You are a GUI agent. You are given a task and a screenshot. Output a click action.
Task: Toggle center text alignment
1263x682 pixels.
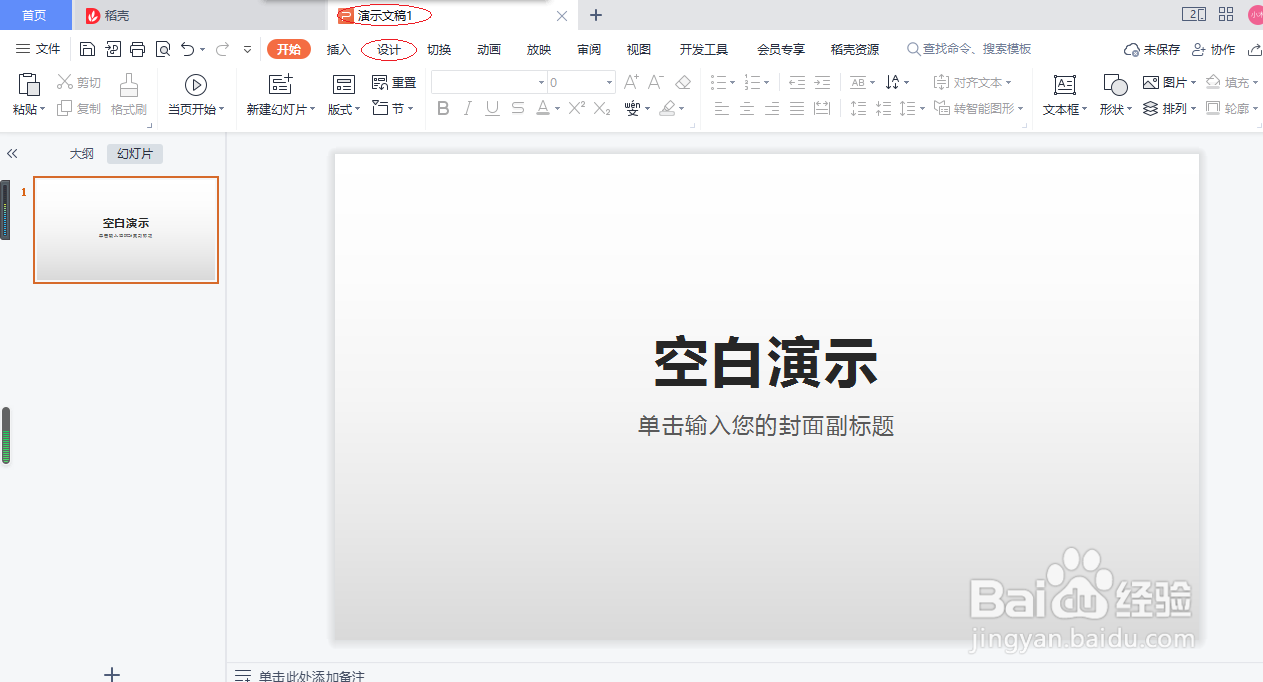pyautogui.click(x=747, y=108)
